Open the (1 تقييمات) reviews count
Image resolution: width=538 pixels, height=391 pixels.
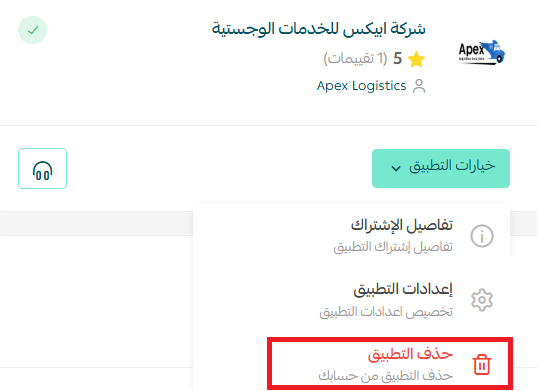pyautogui.click(x=355, y=59)
